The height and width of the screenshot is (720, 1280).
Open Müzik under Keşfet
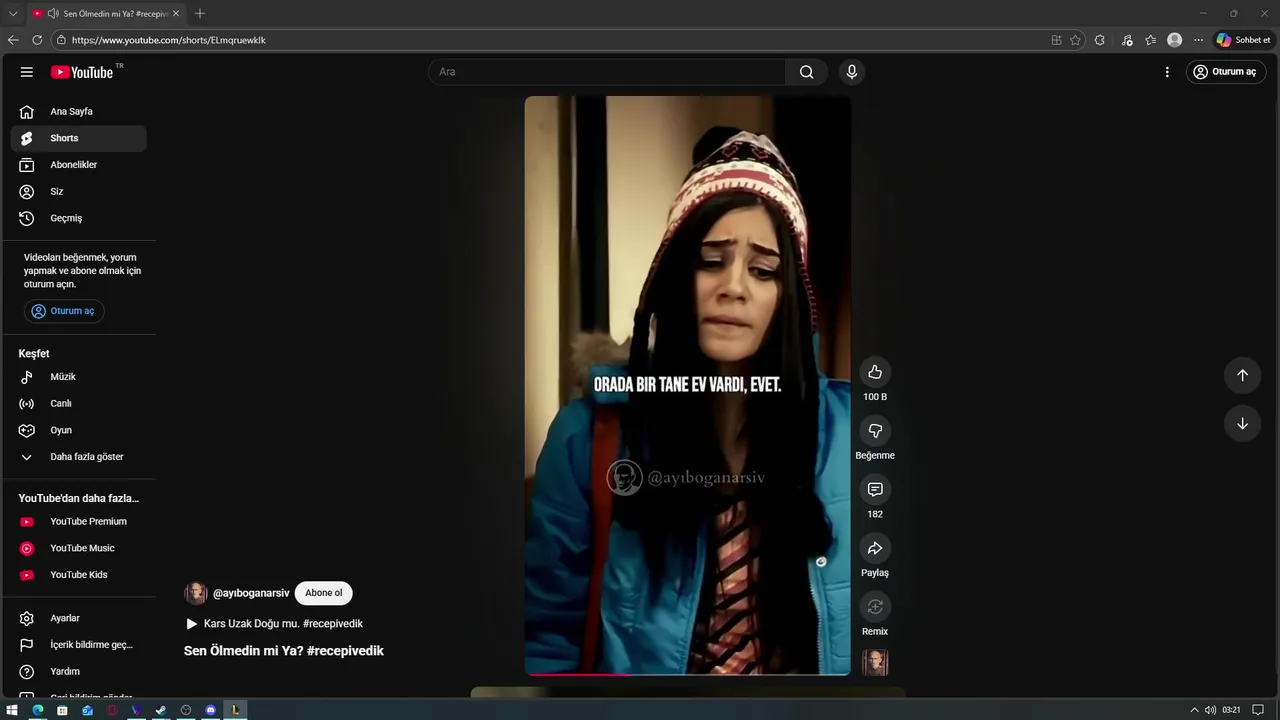click(x=78, y=377)
